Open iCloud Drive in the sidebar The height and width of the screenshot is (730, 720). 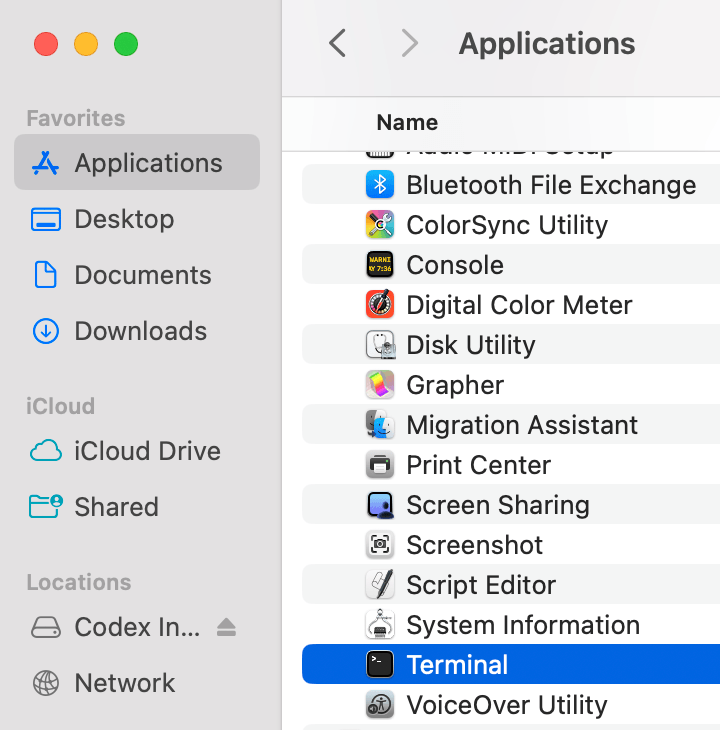click(137, 451)
